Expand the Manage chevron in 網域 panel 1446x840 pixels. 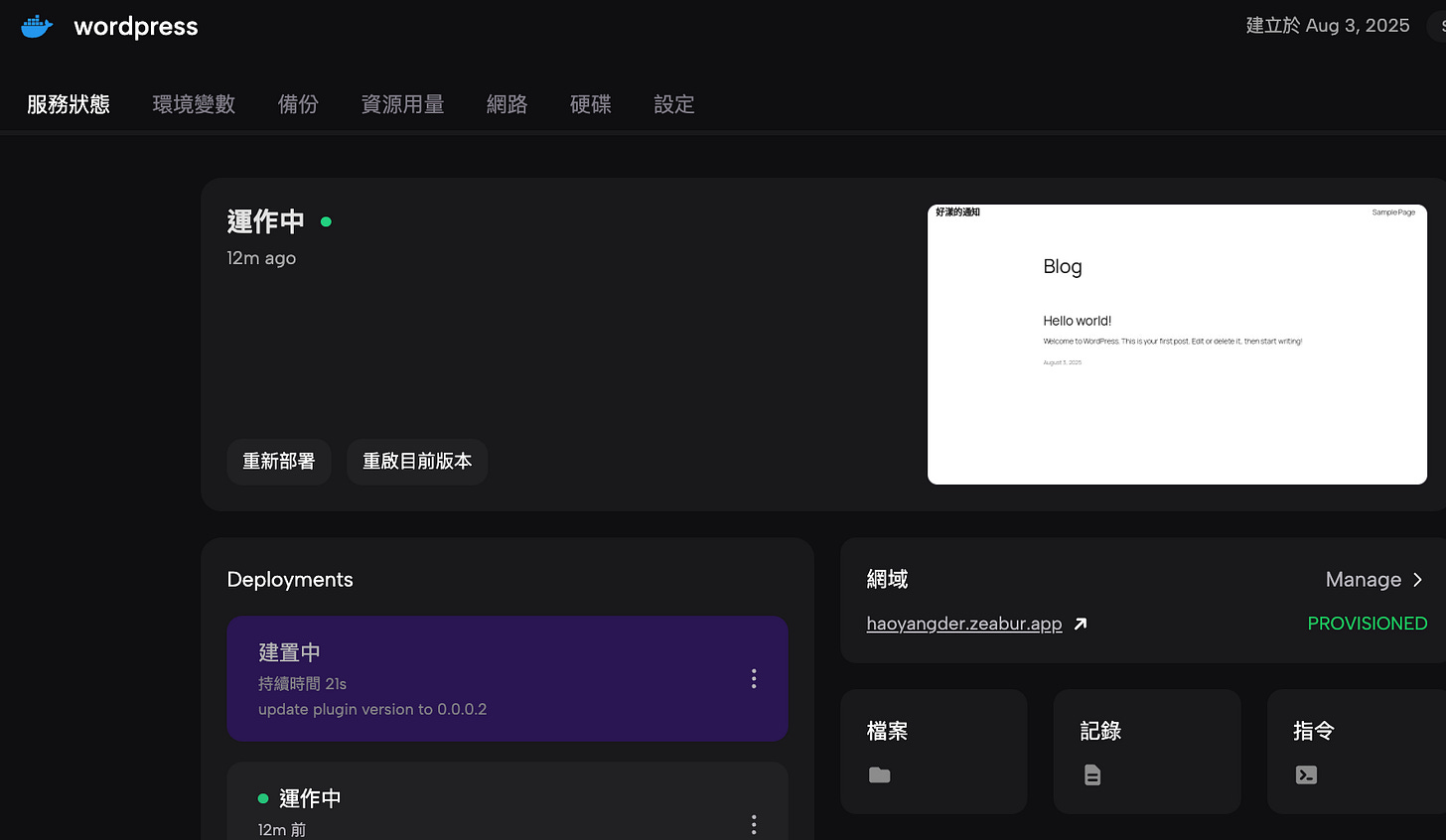coord(1417,579)
